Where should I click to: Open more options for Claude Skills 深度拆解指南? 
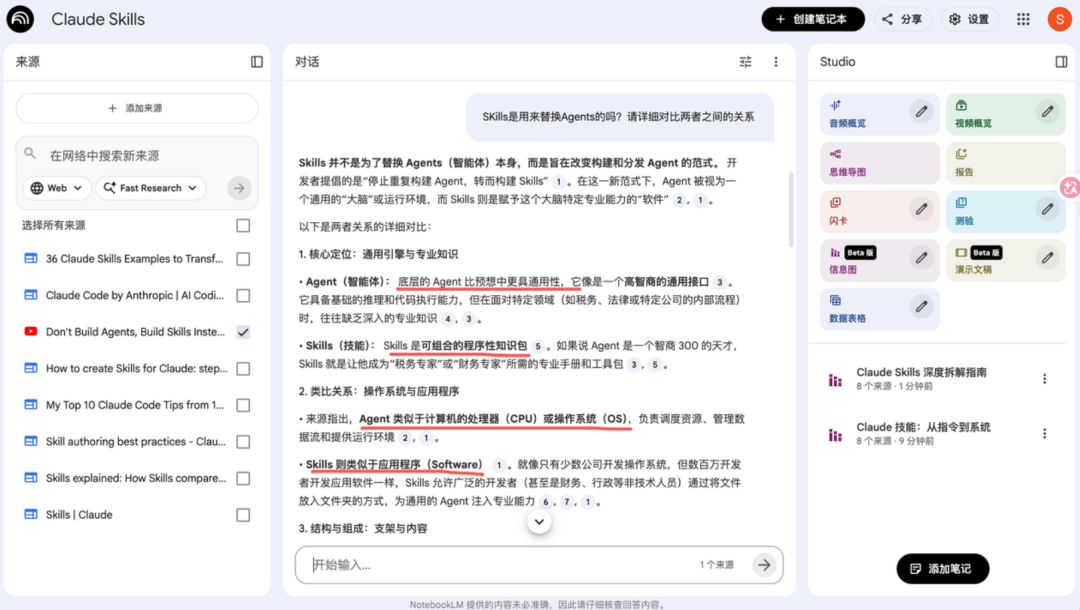click(1044, 379)
